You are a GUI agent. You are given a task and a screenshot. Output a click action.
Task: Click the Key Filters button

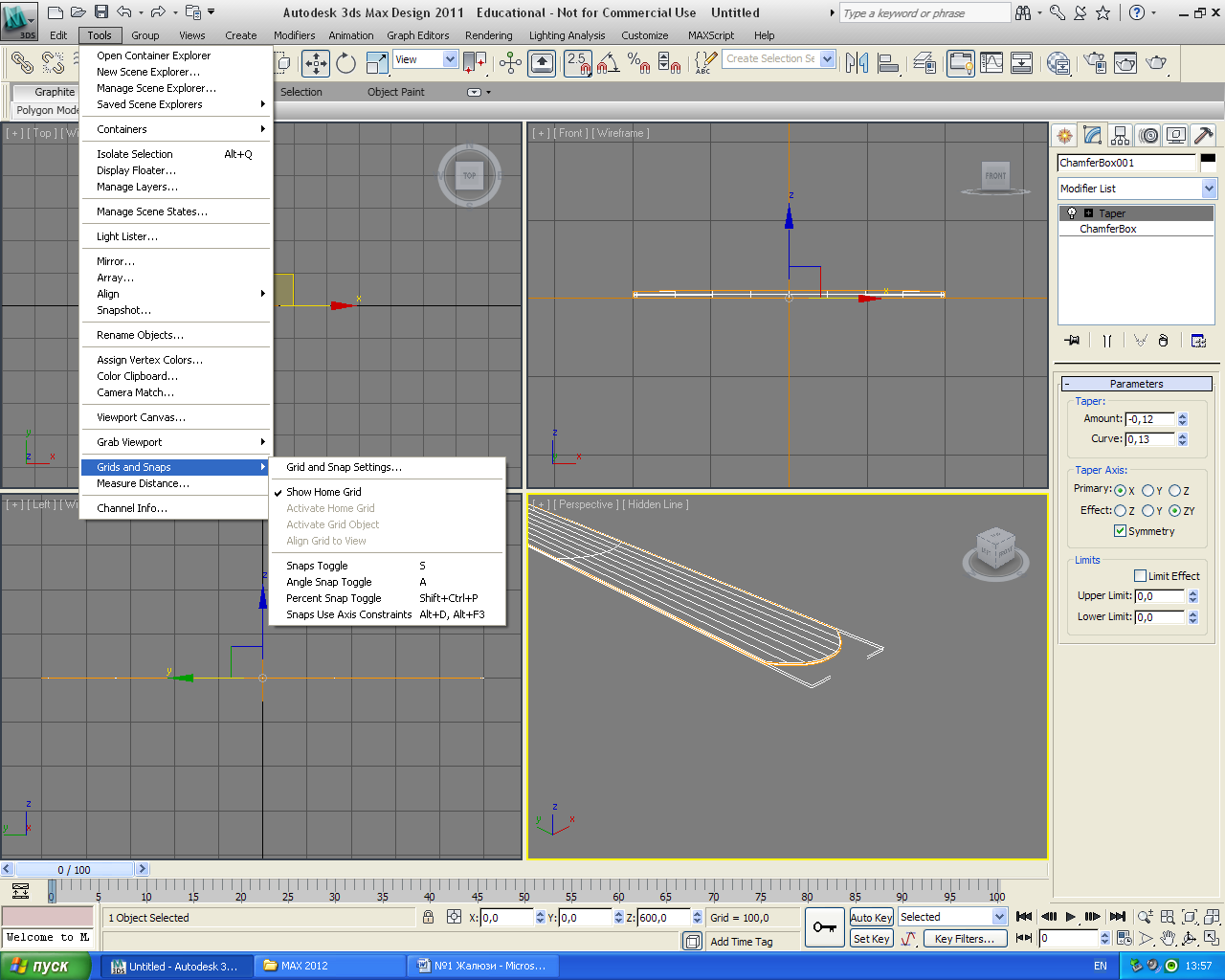(x=965, y=939)
